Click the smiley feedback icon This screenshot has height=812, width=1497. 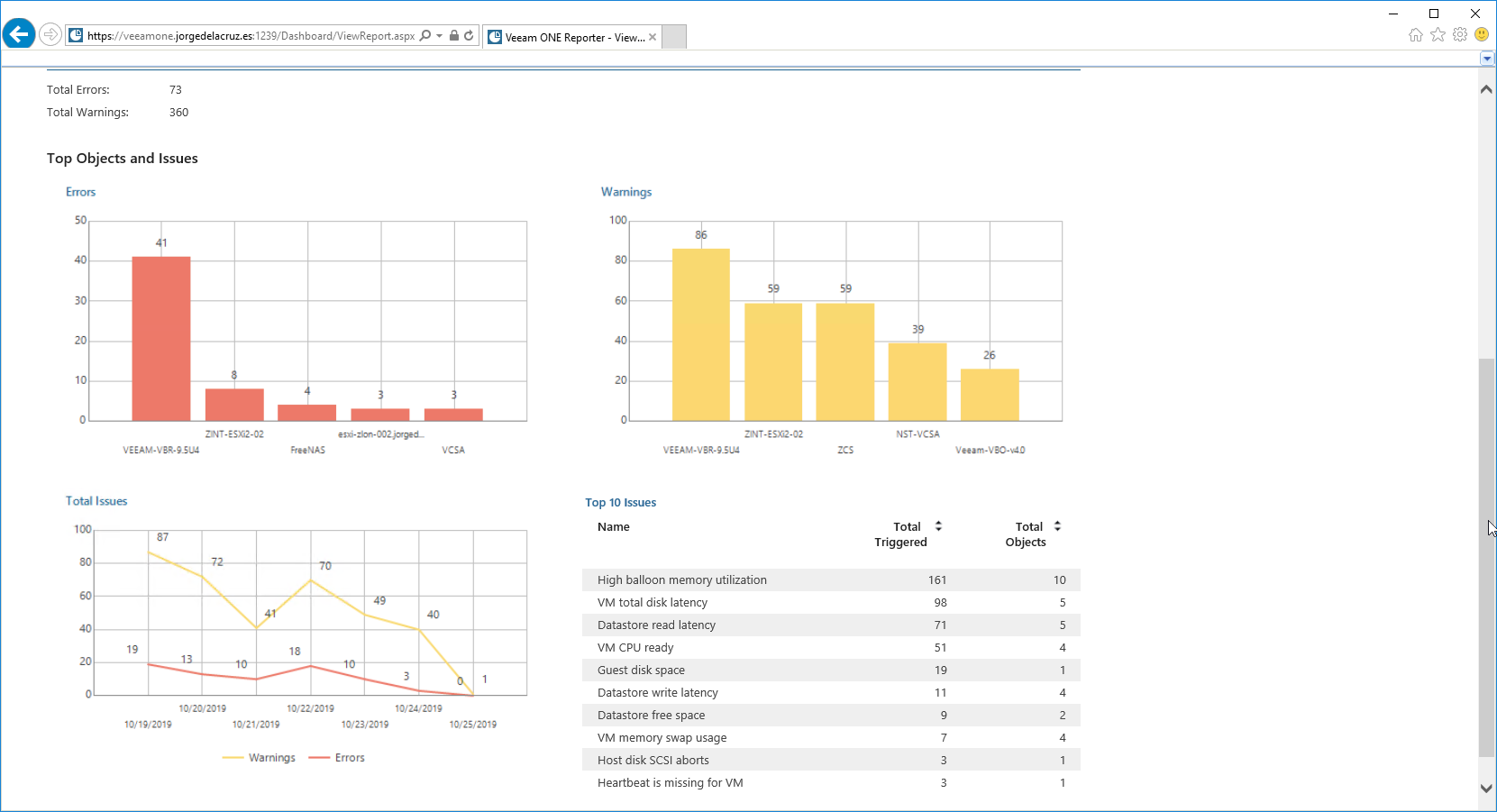1482,35
